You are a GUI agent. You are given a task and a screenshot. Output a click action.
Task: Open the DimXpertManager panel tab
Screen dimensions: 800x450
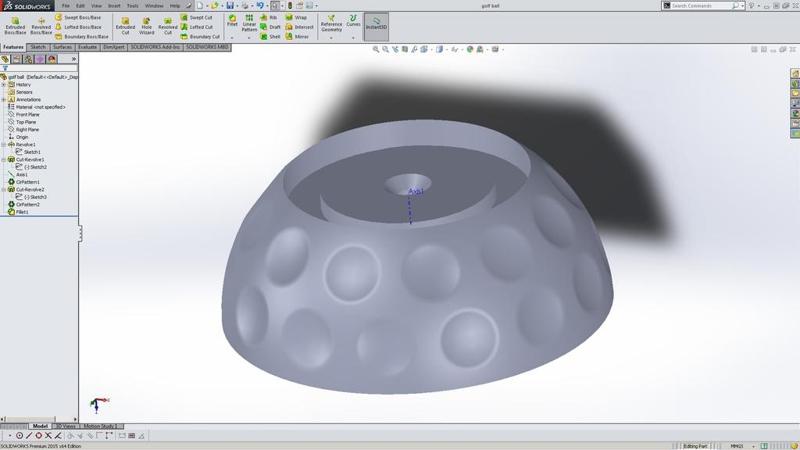(40, 59)
